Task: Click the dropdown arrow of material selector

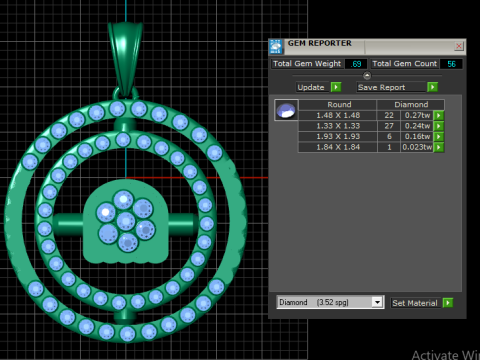Action: (377, 302)
